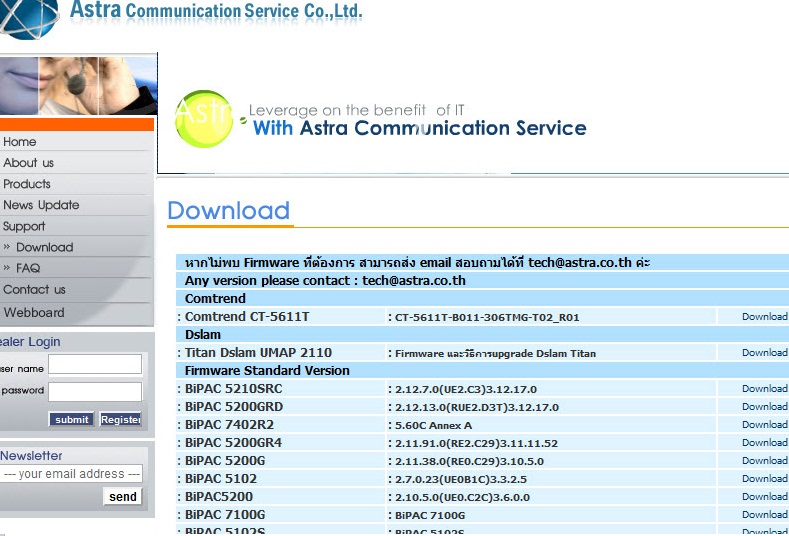Viewport: 789px width, 536px height.
Task: Click the Download page heading
Action: click(229, 211)
